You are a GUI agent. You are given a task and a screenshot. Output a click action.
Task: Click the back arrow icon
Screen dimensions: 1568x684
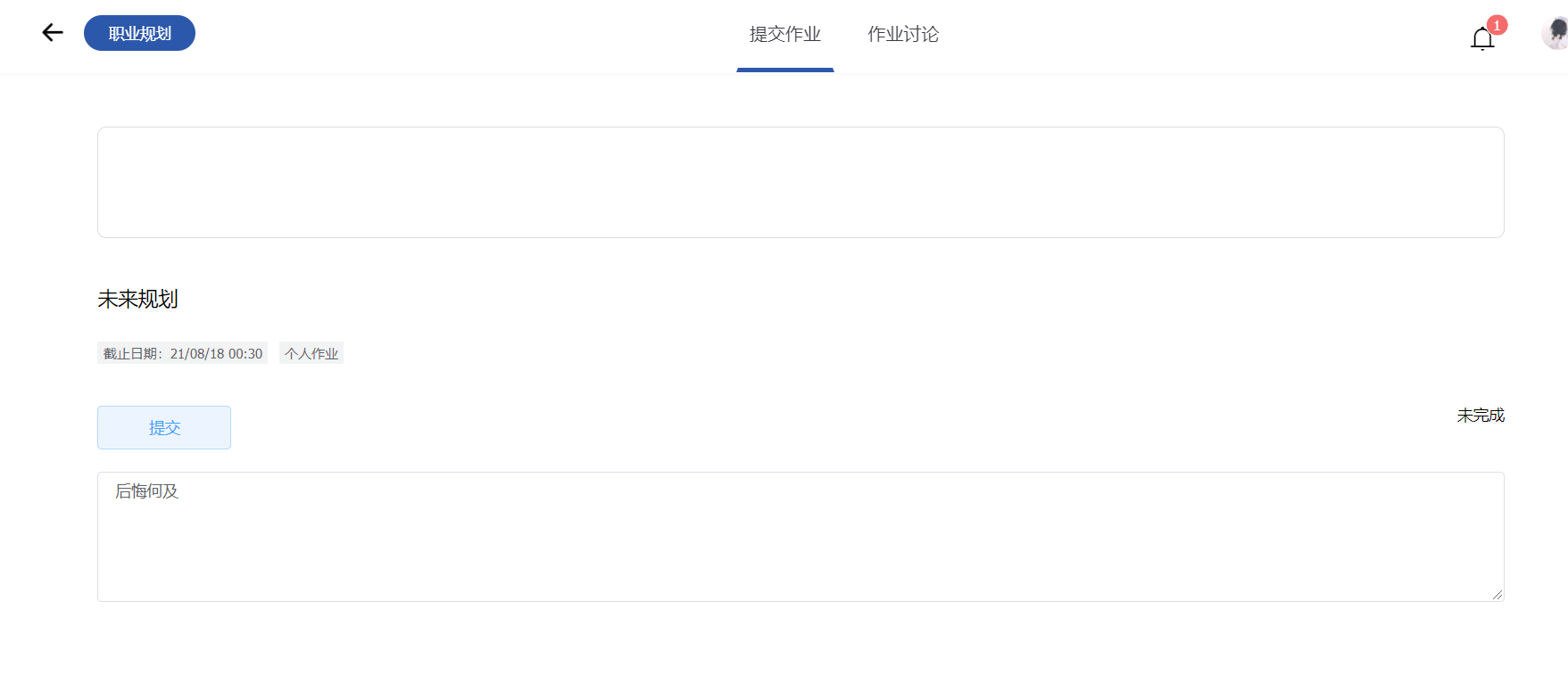point(52,31)
